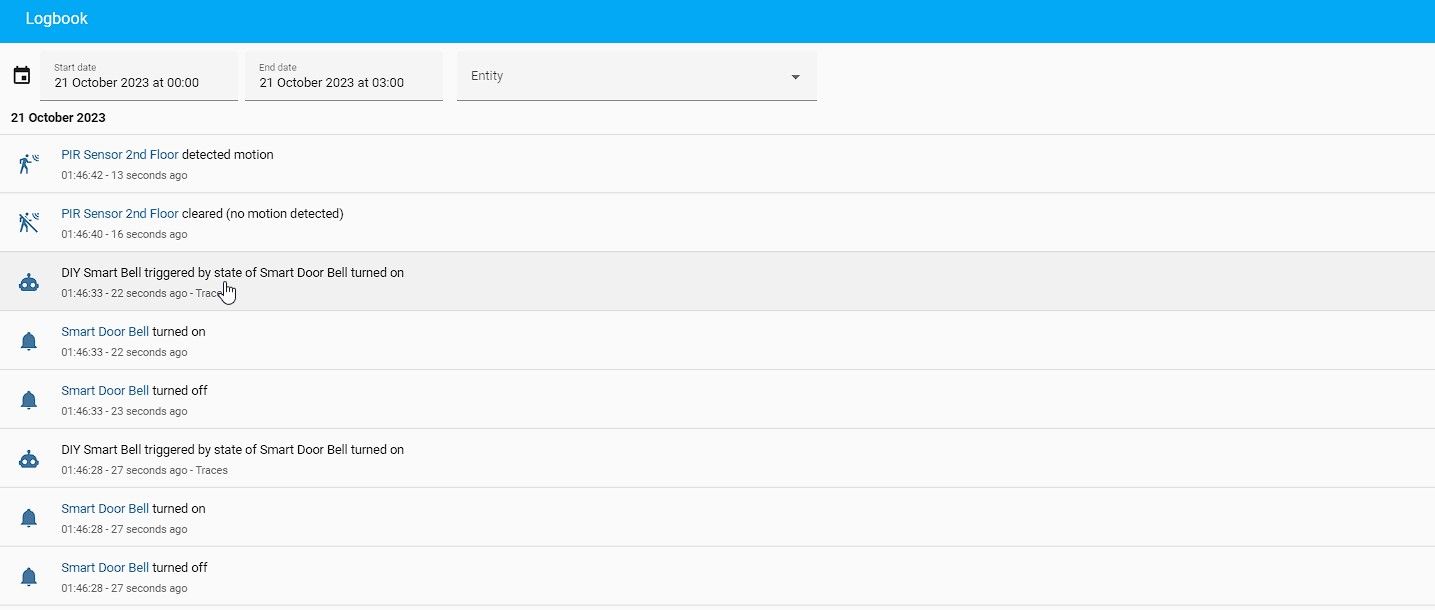Click the bell icon on the bottom logbook entry
The width and height of the screenshot is (1435, 610).
pos(28,576)
